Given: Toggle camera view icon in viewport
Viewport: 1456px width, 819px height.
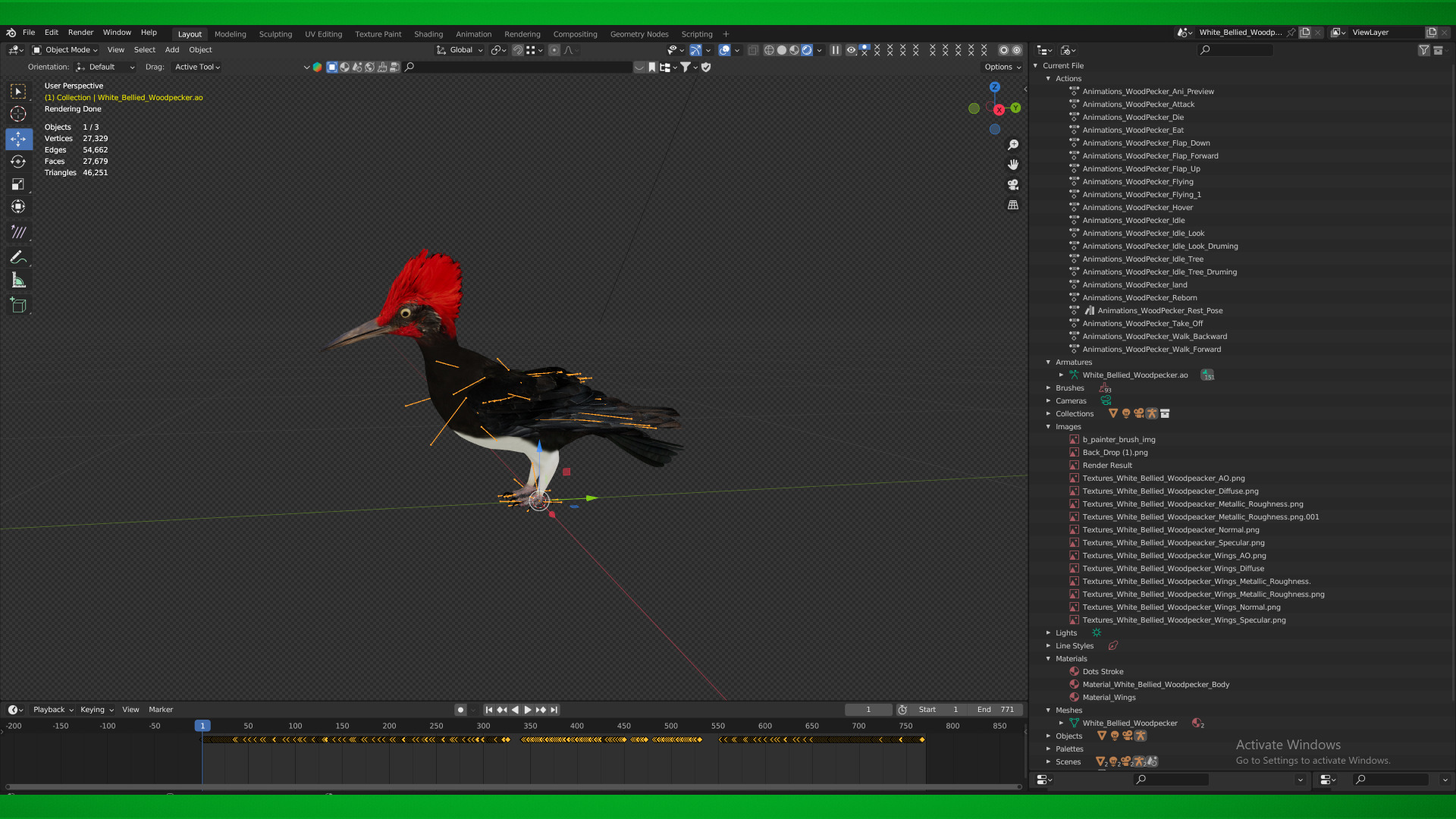Looking at the screenshot, I should coord(1013,185).
